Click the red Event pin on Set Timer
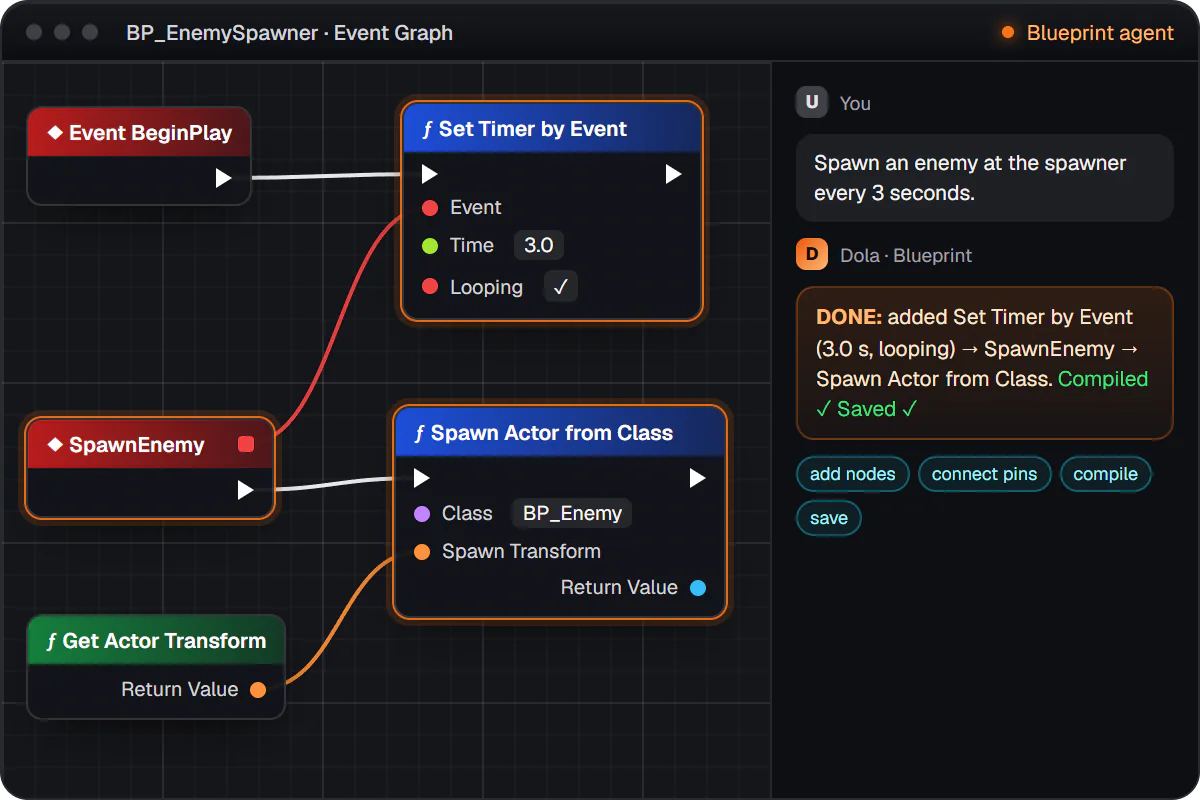1200x800 pixels. [x=430, y=208]
